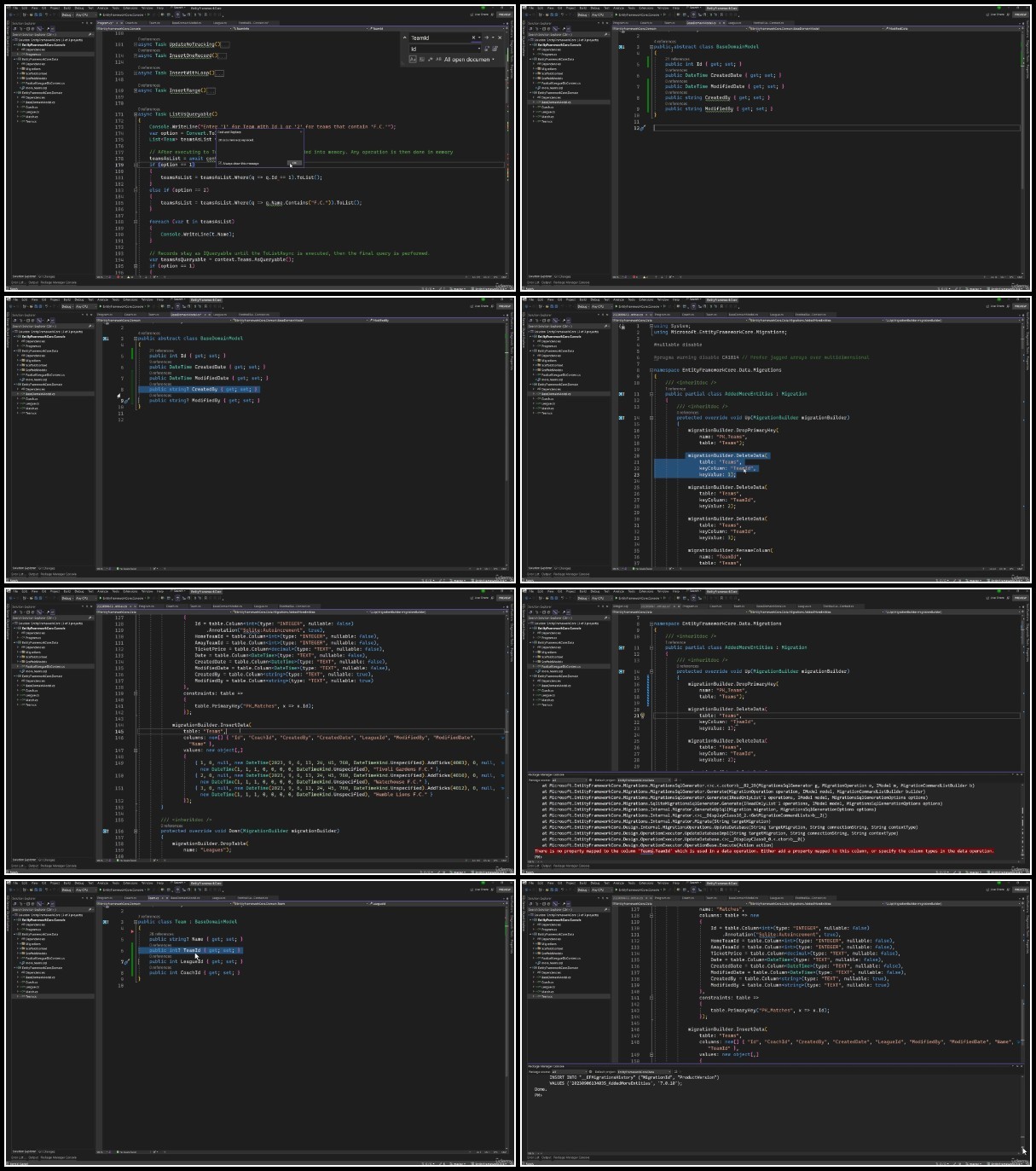Click OK in the Find and Replace message dialog

pyautogui.click(x=294, y=163)
